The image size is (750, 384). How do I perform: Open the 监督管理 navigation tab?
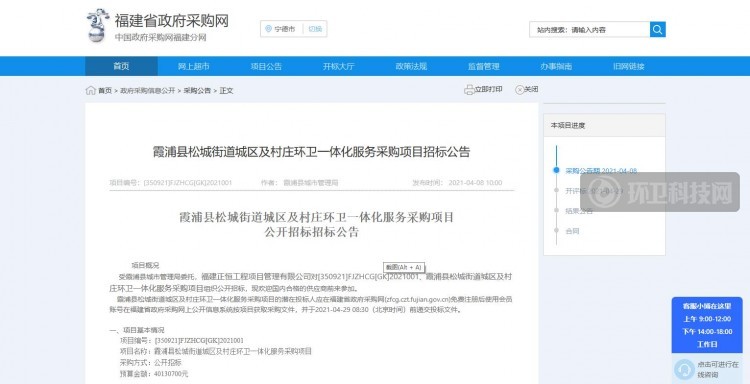tap(484, 66)
